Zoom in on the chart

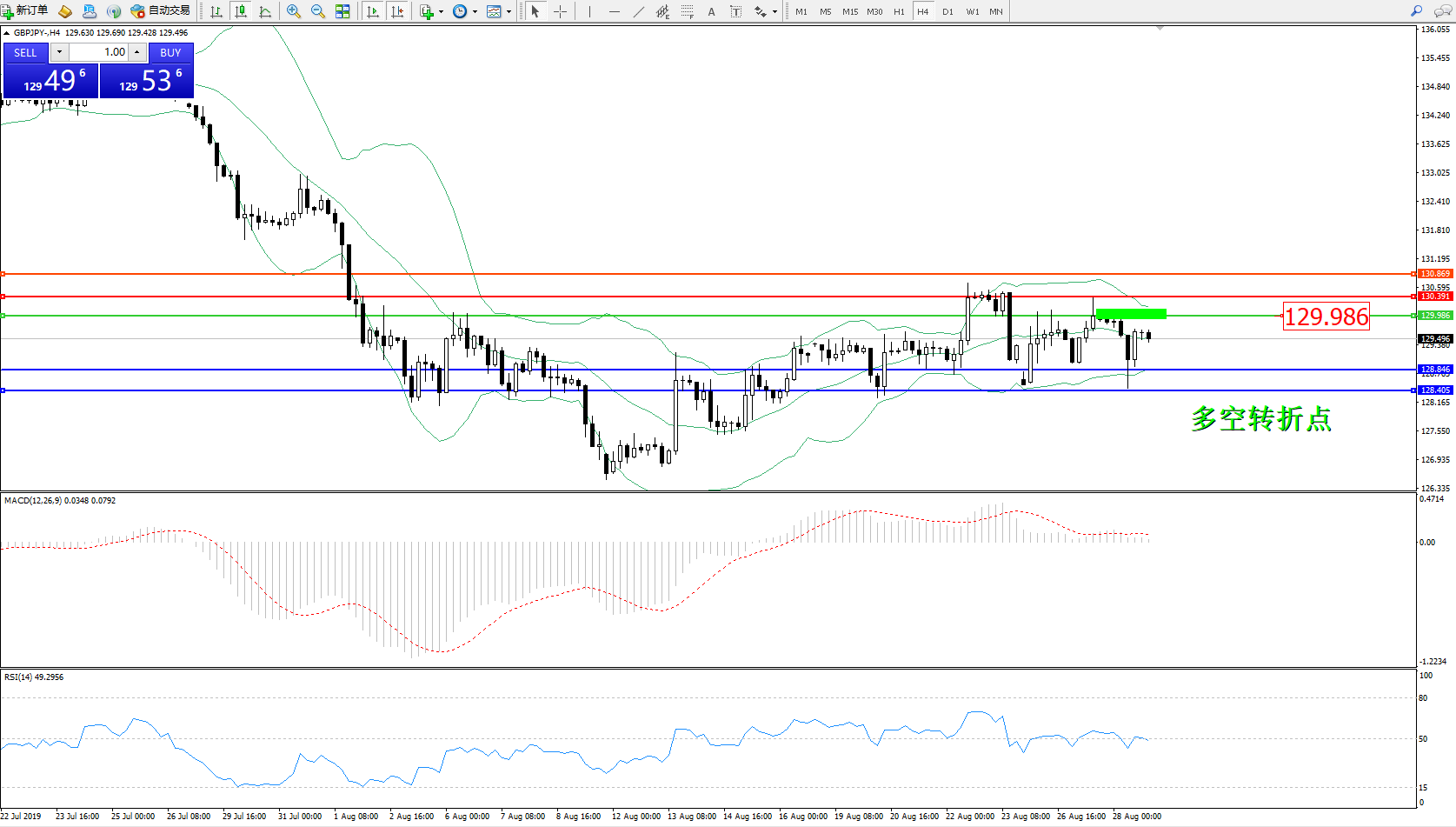tap(294, 11)
